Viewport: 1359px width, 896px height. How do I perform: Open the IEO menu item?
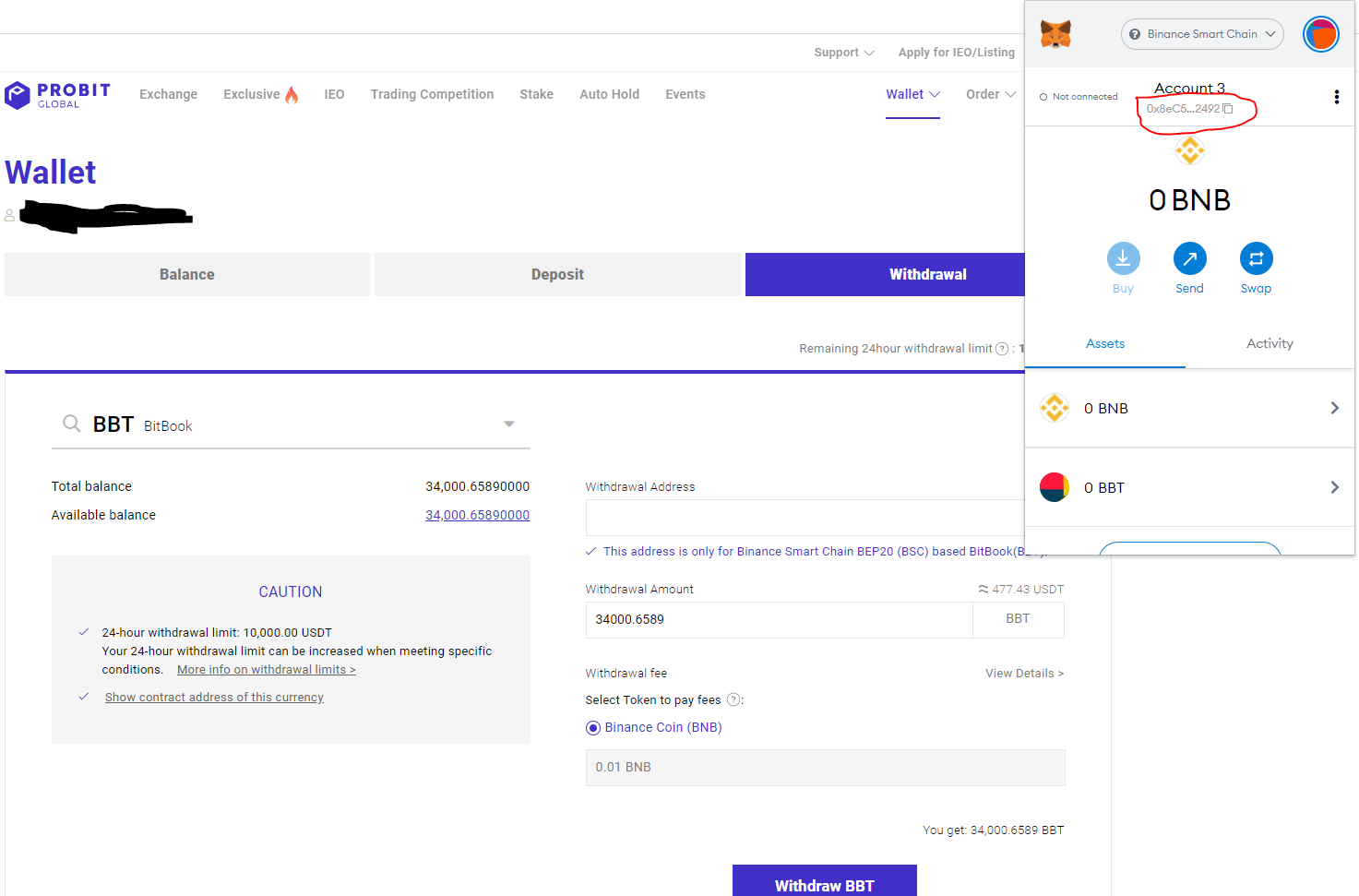(x=334, y=94)
